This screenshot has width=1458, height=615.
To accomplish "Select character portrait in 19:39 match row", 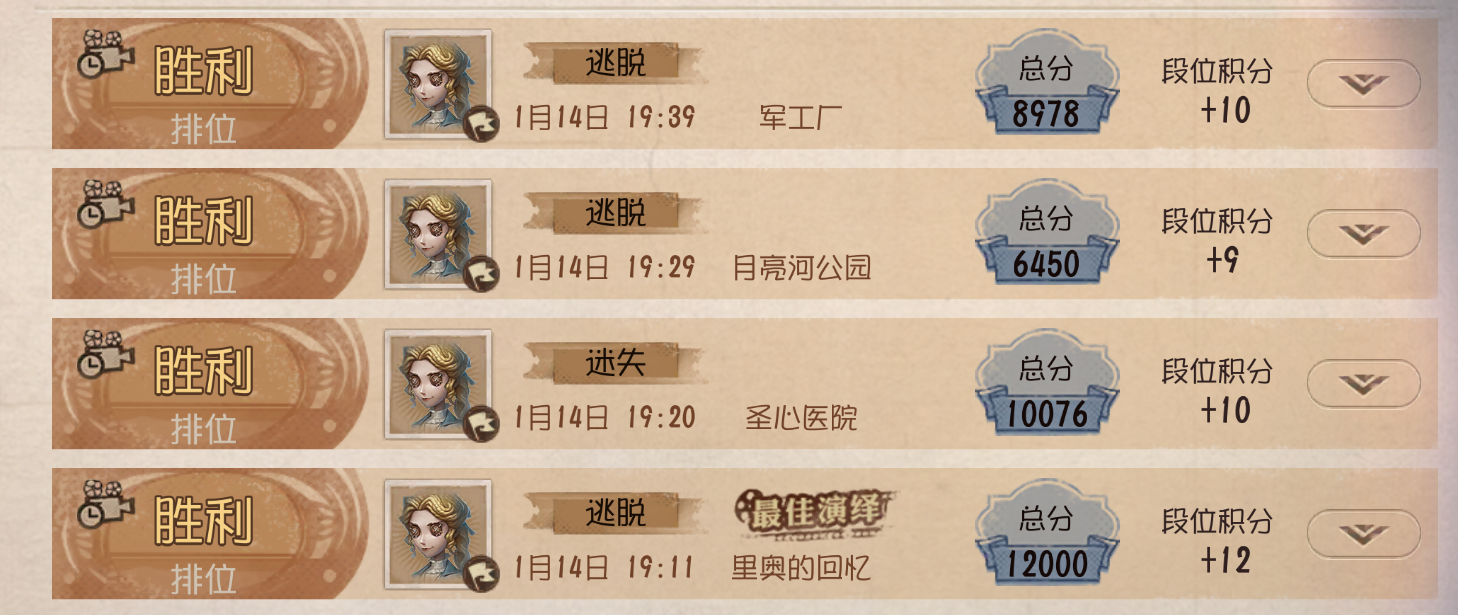I will click(x=438, y=84).
